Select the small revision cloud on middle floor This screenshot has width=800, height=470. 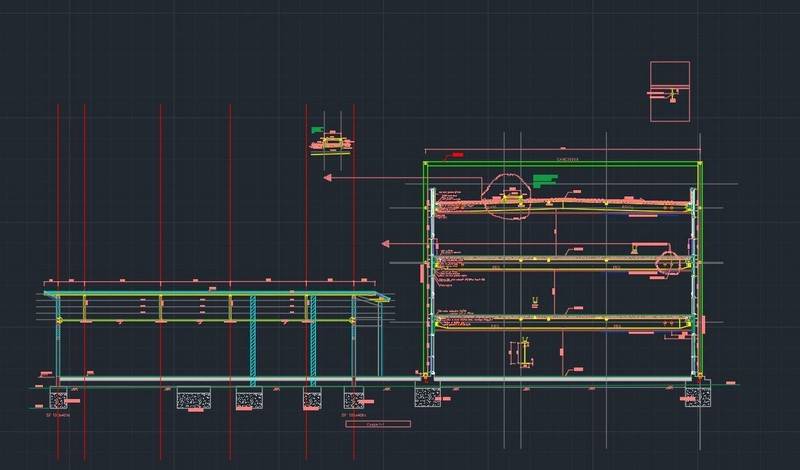click(x=668, y=262)
